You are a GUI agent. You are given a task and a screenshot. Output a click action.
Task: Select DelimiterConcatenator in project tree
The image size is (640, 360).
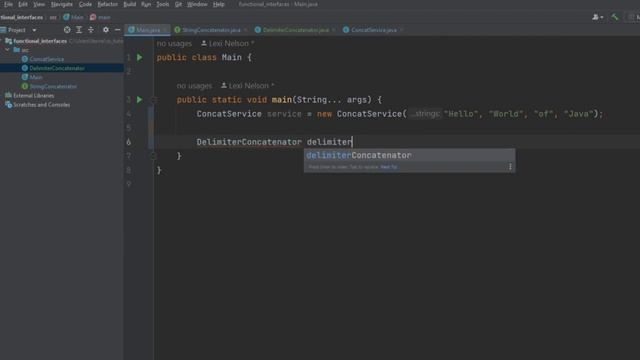57,68
